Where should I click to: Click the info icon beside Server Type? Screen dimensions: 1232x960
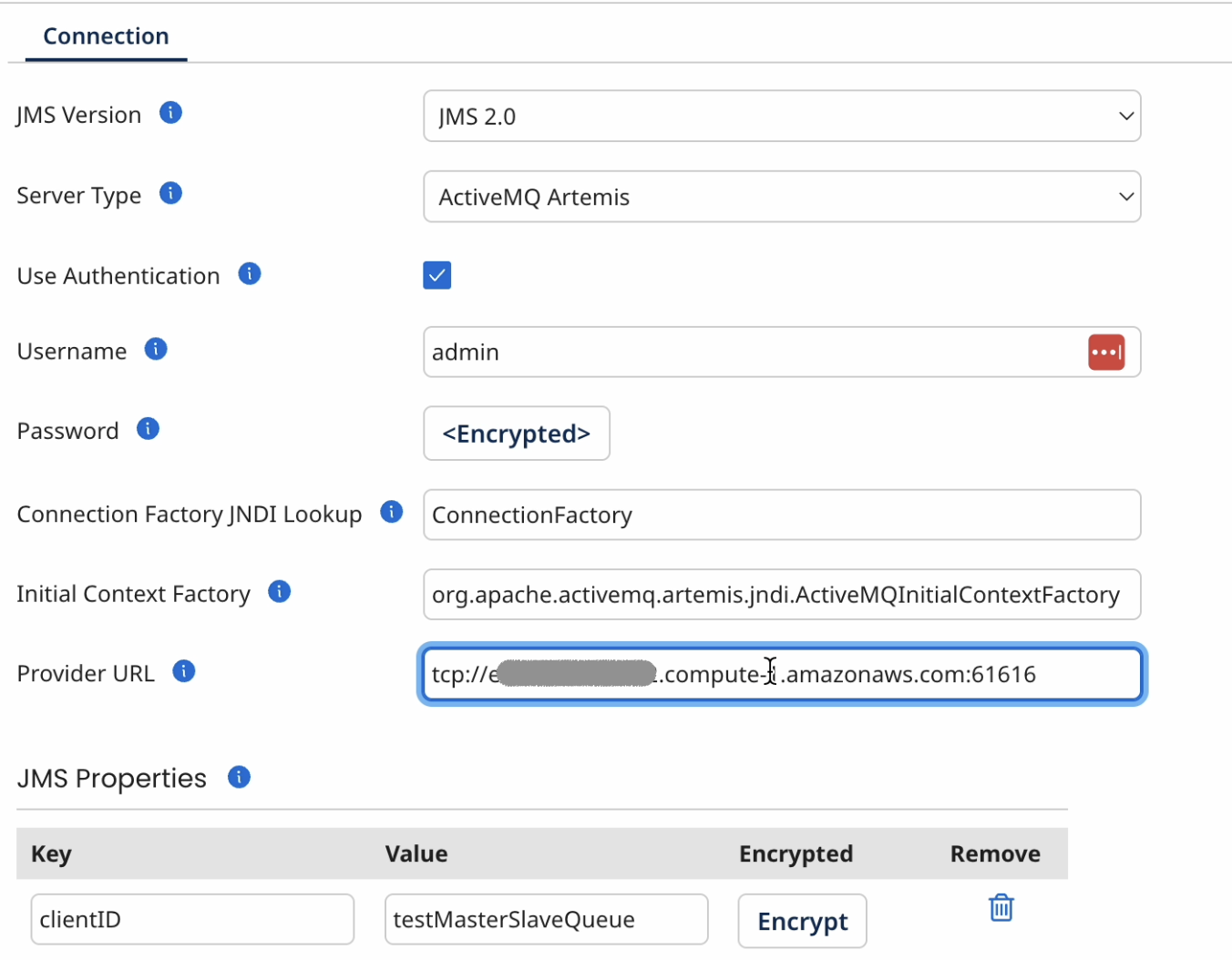coord(170,193)
